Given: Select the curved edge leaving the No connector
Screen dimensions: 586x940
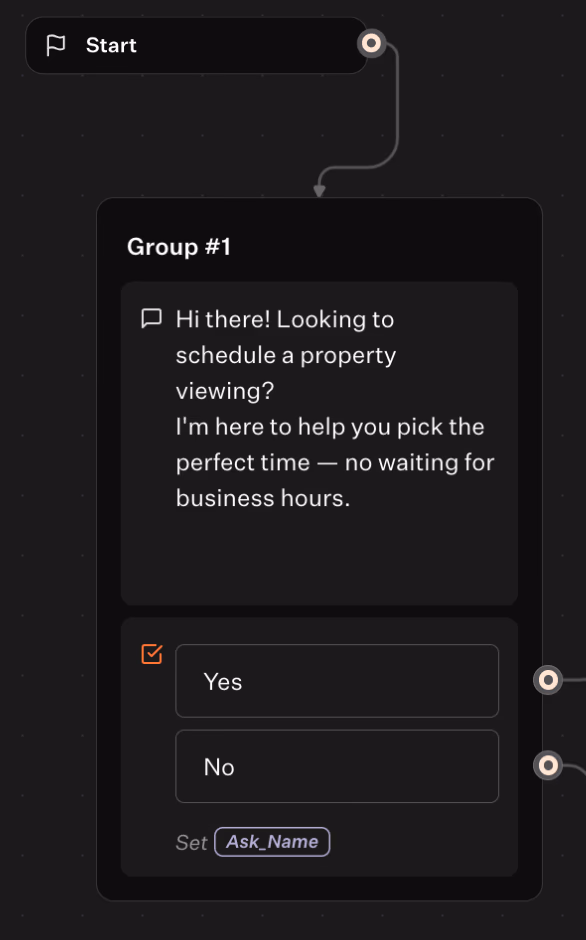Looking at the screenshot, I should click(x=575, y=767).
